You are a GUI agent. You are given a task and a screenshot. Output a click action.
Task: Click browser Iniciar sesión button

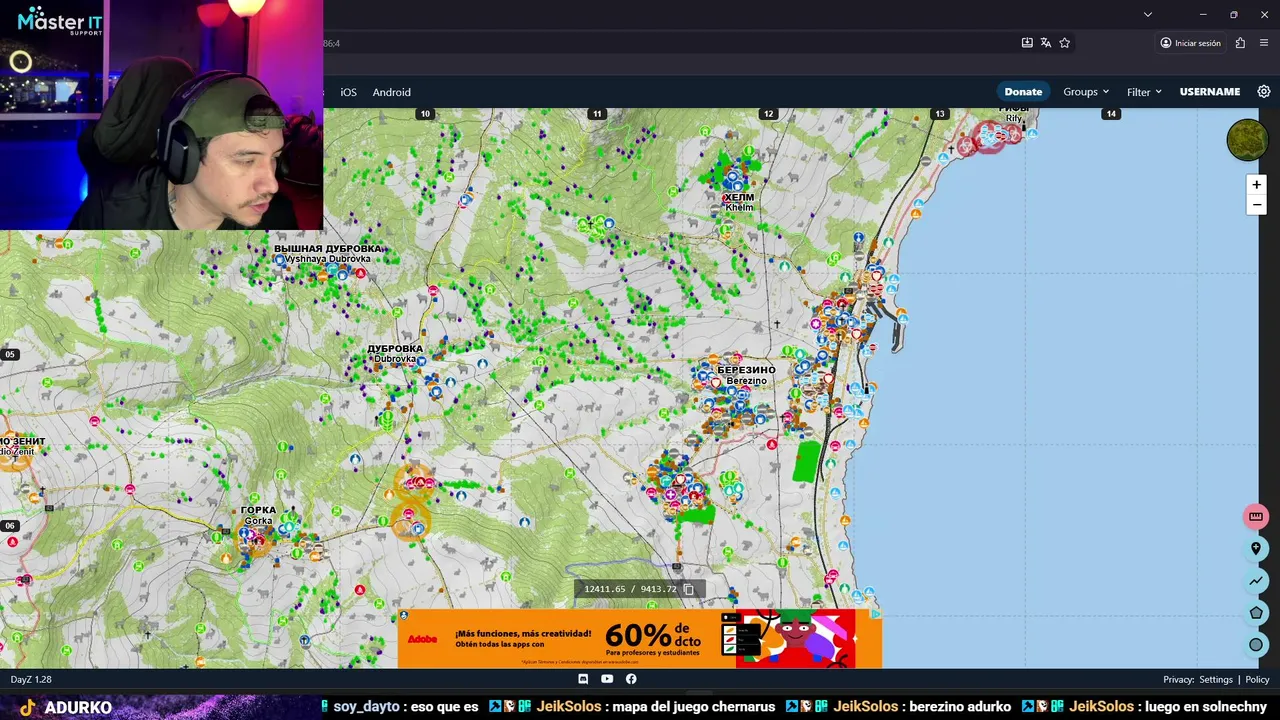[1190, 43]
